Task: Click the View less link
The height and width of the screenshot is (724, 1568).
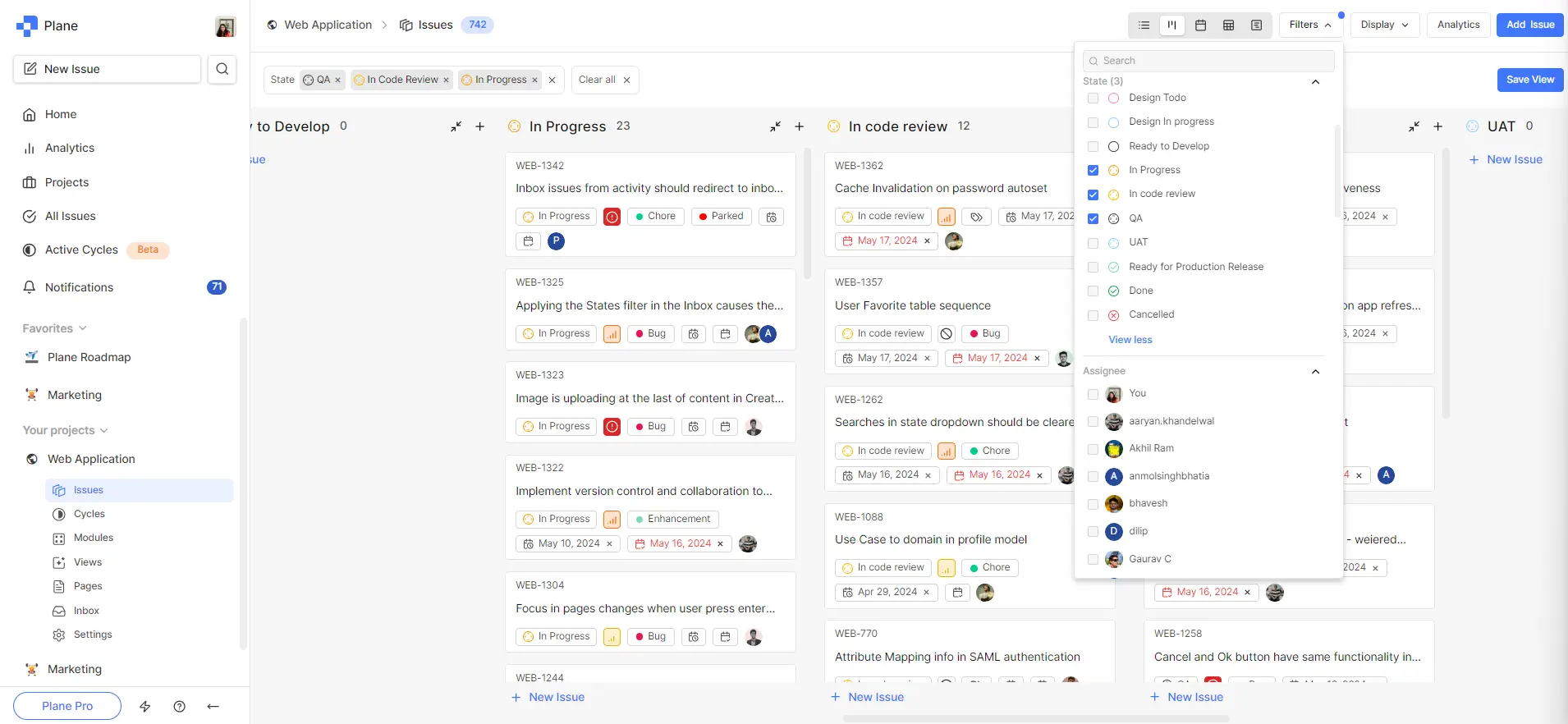Action: tap(1130, 340)
